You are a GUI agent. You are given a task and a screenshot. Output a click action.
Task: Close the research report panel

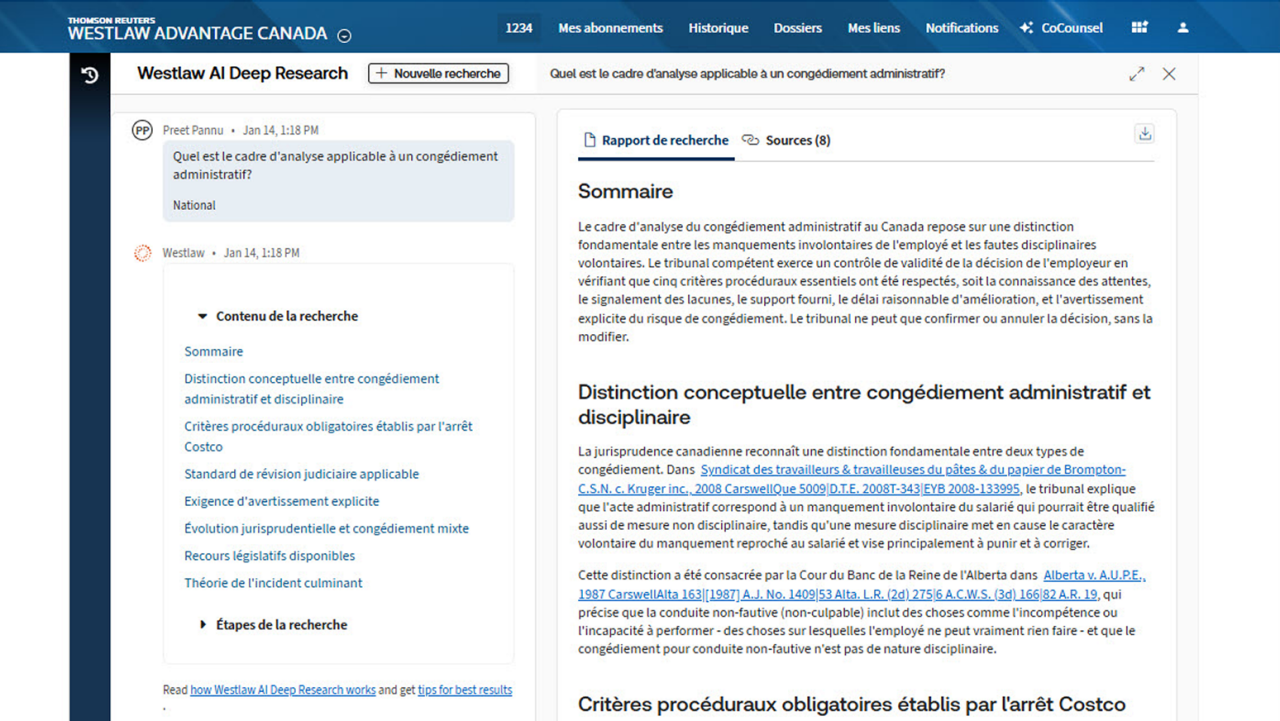coord(1169,74)
